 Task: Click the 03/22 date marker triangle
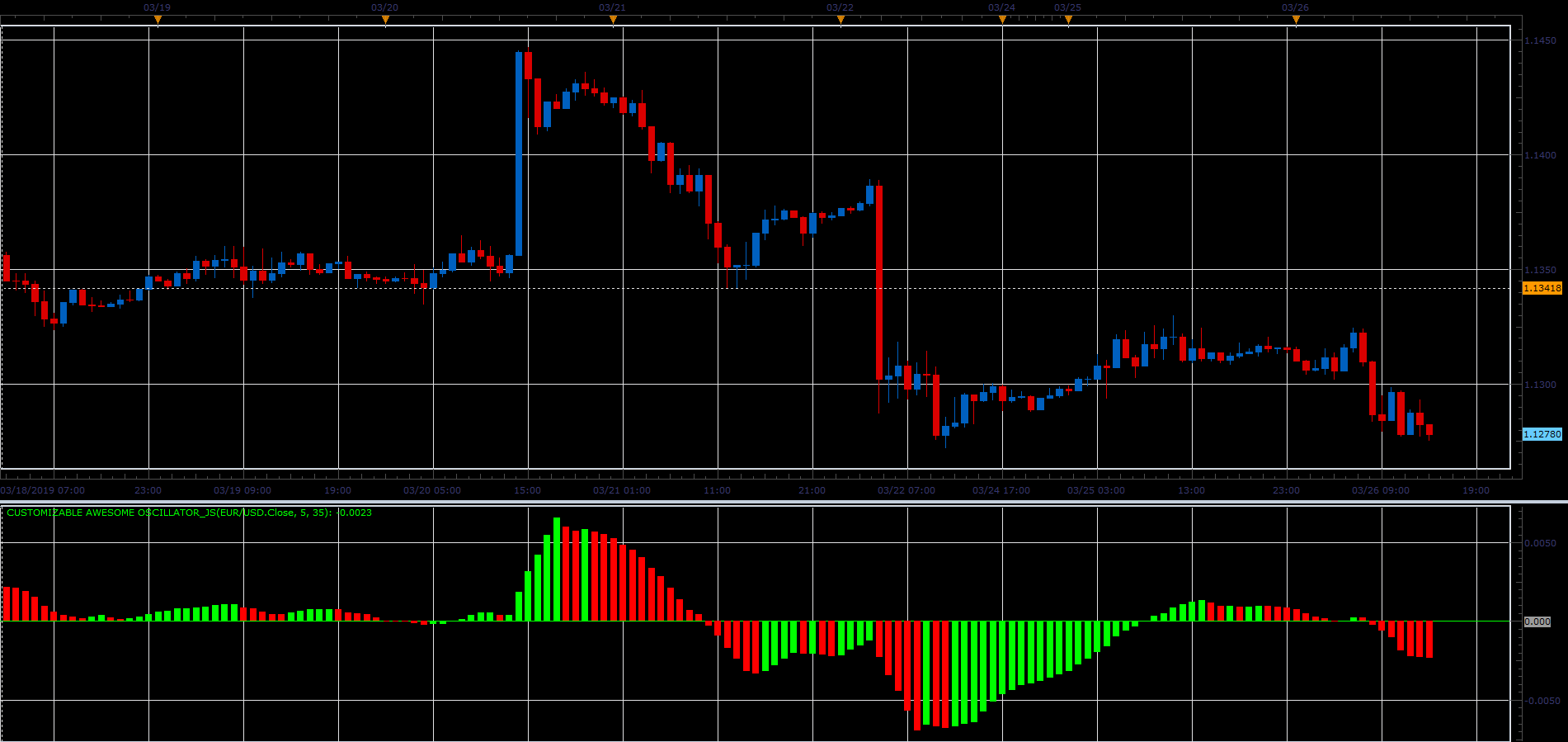[x=841, y=21]
